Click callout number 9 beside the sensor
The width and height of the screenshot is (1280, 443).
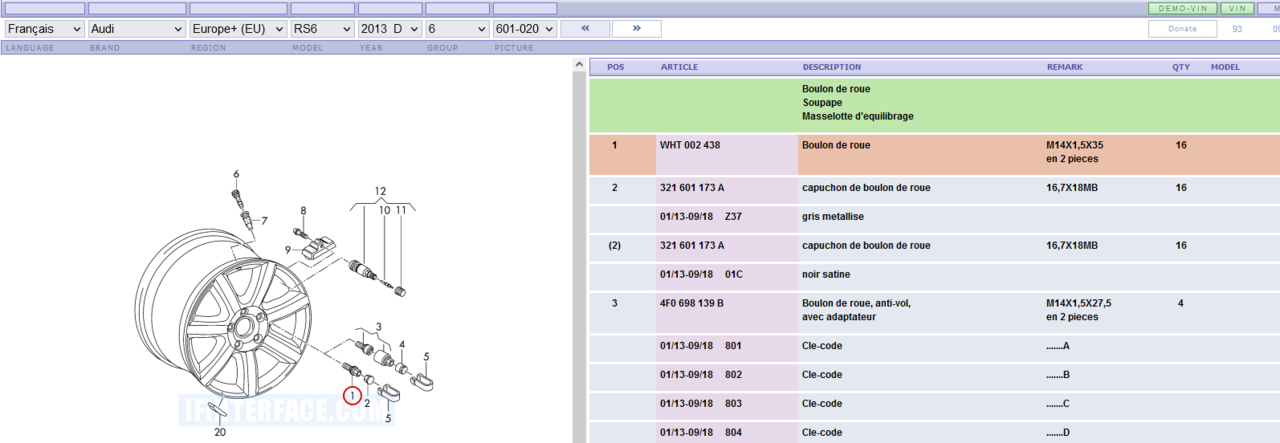[287, 249]
